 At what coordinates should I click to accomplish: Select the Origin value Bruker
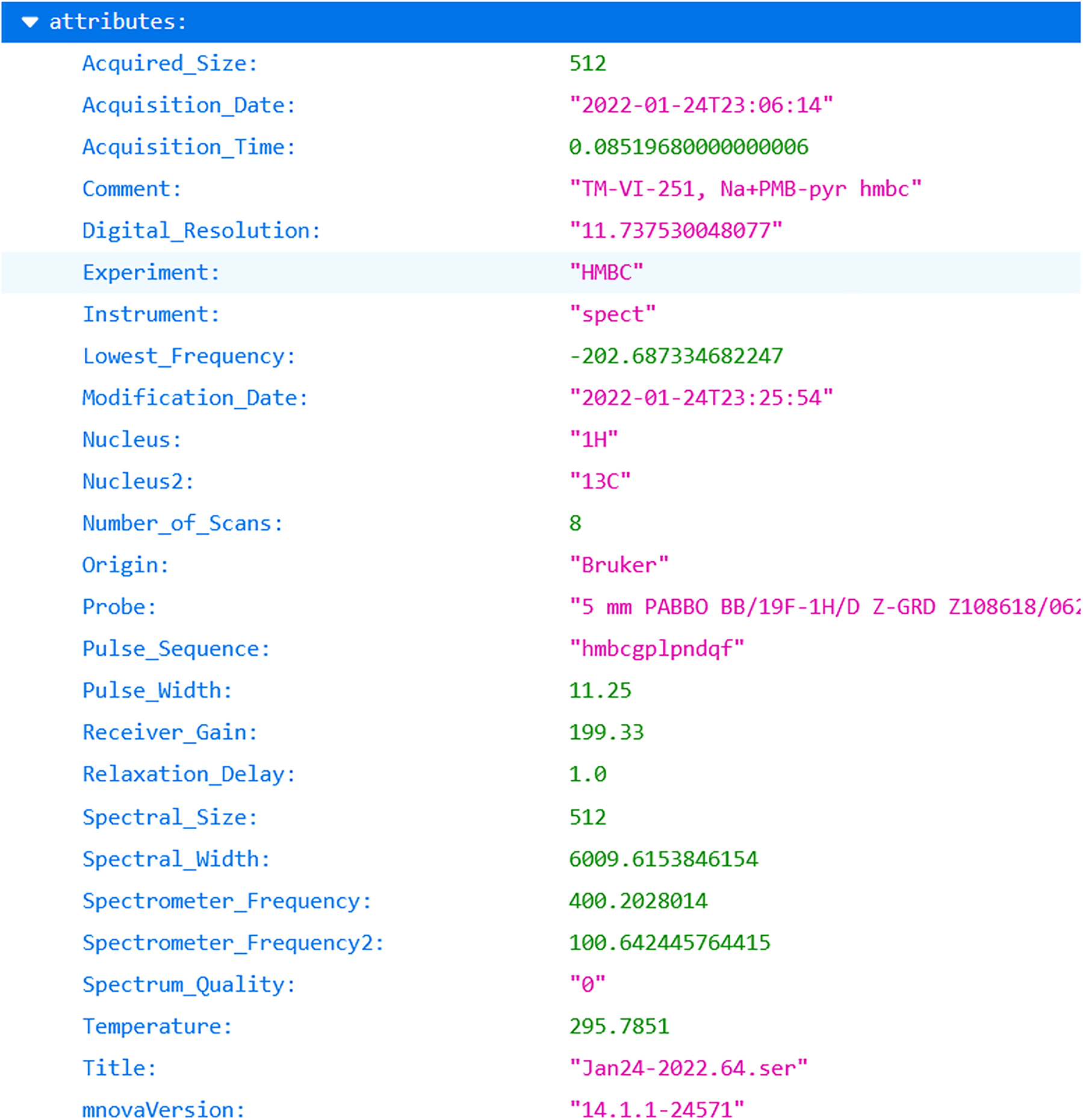point(619,565)
